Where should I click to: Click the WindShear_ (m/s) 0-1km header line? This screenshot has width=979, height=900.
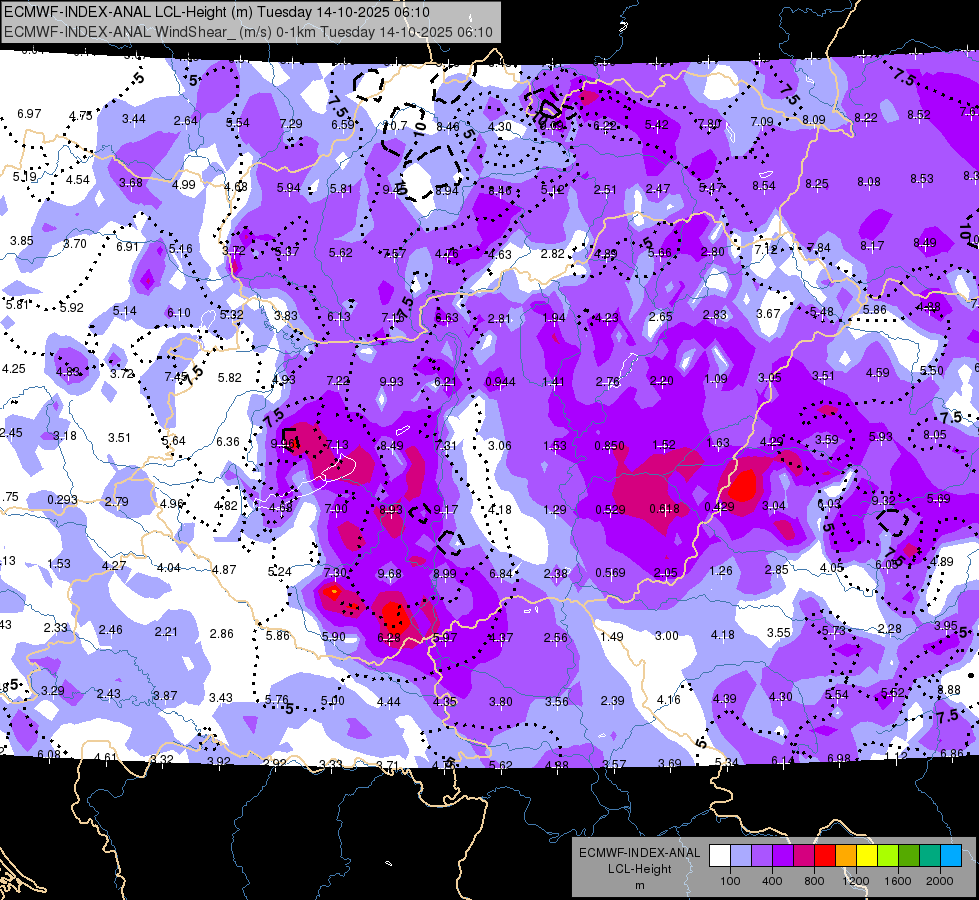click(248, 32)
